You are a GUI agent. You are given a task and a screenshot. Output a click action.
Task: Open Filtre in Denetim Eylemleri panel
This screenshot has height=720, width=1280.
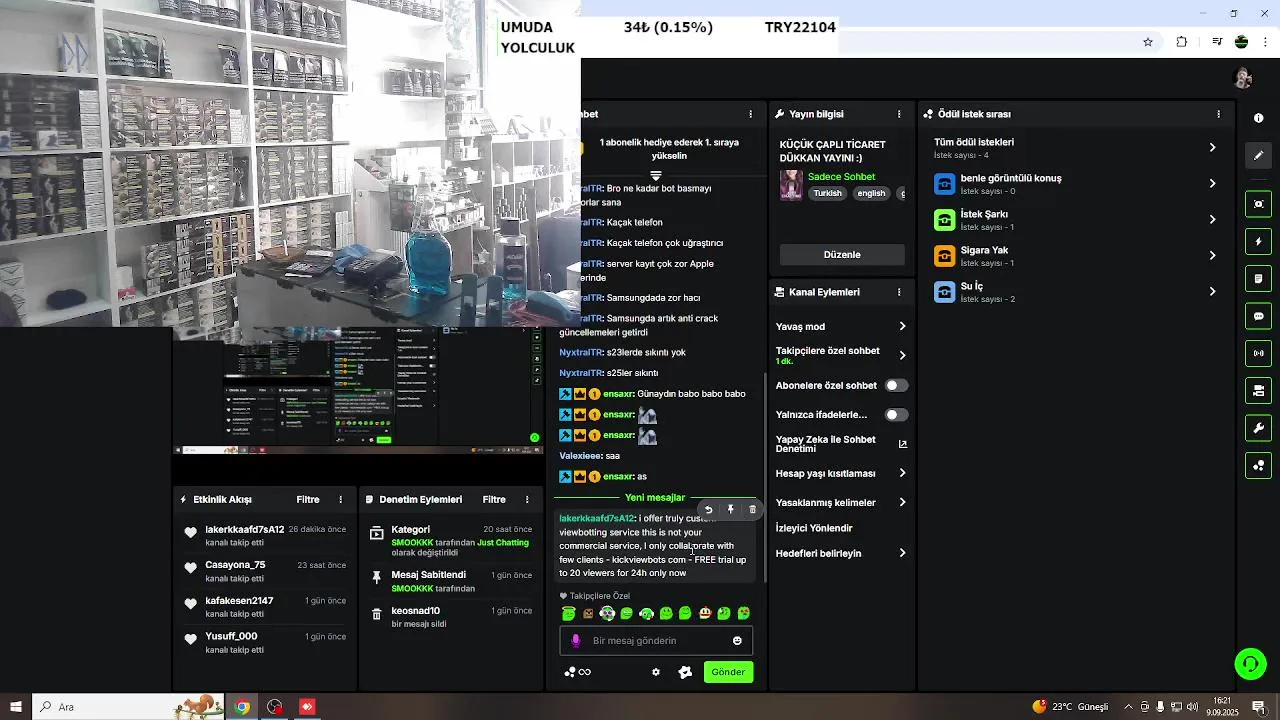[x=494, y=500]
